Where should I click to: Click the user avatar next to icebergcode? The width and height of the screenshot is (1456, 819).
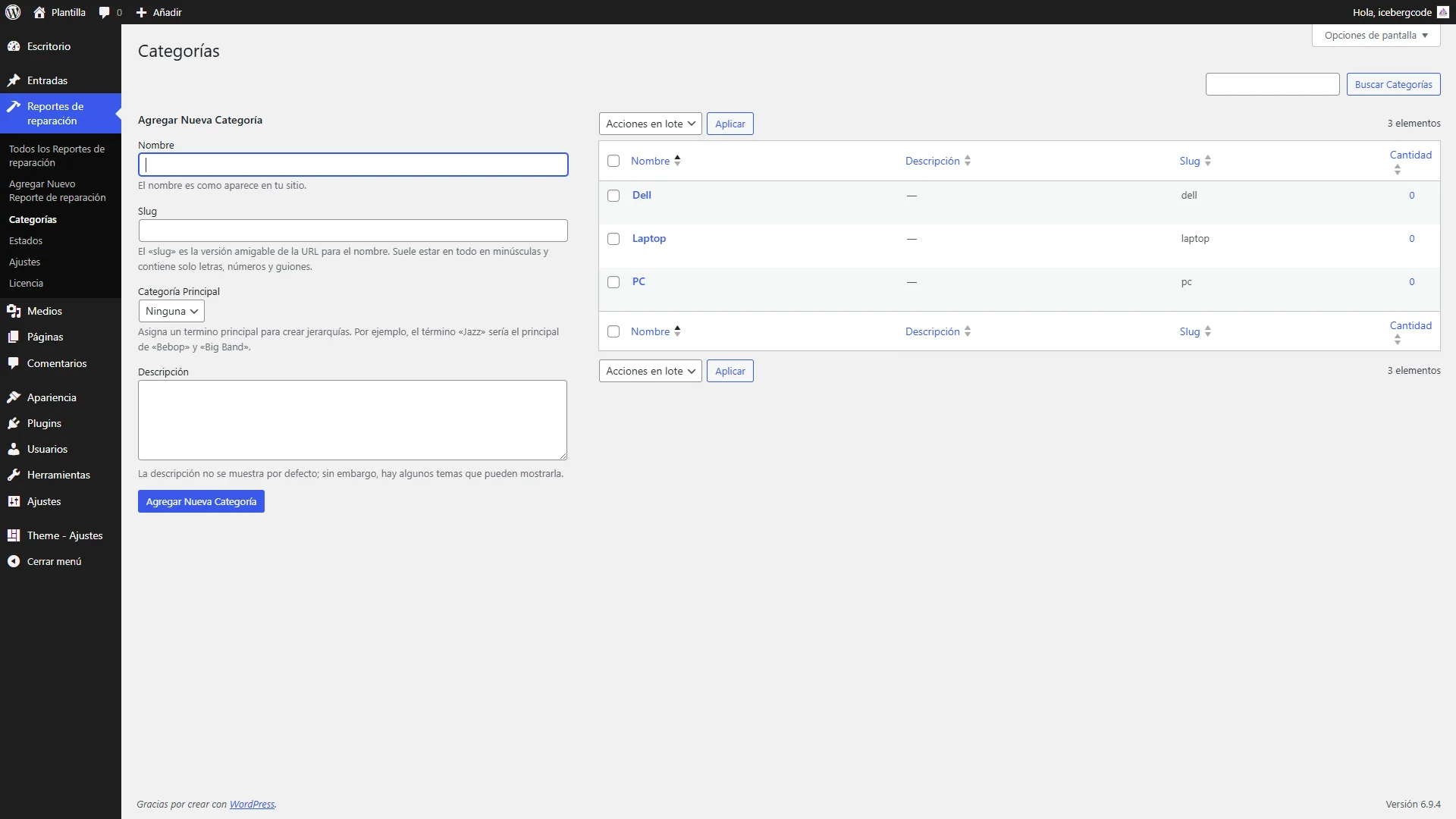pyautogui.click(x=1442, y=12)
